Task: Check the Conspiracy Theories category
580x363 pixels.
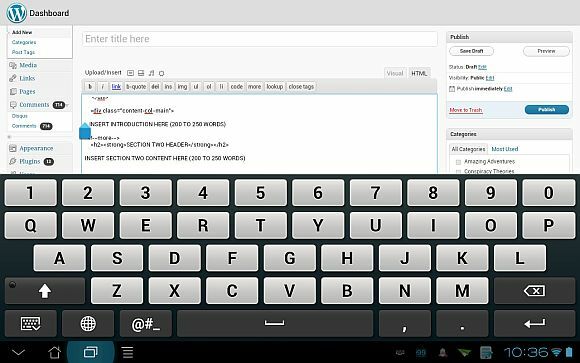Action: tap(458, 171)
